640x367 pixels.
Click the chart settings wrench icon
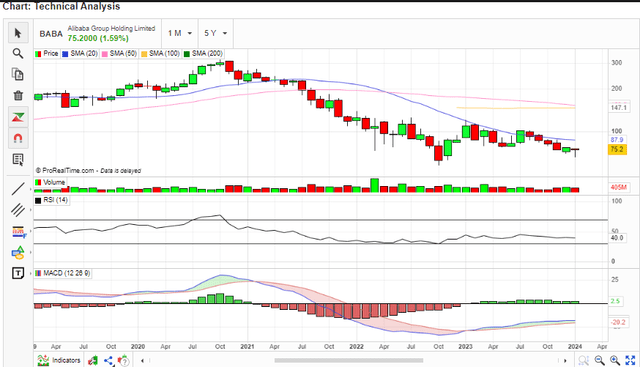click(93, 360)
